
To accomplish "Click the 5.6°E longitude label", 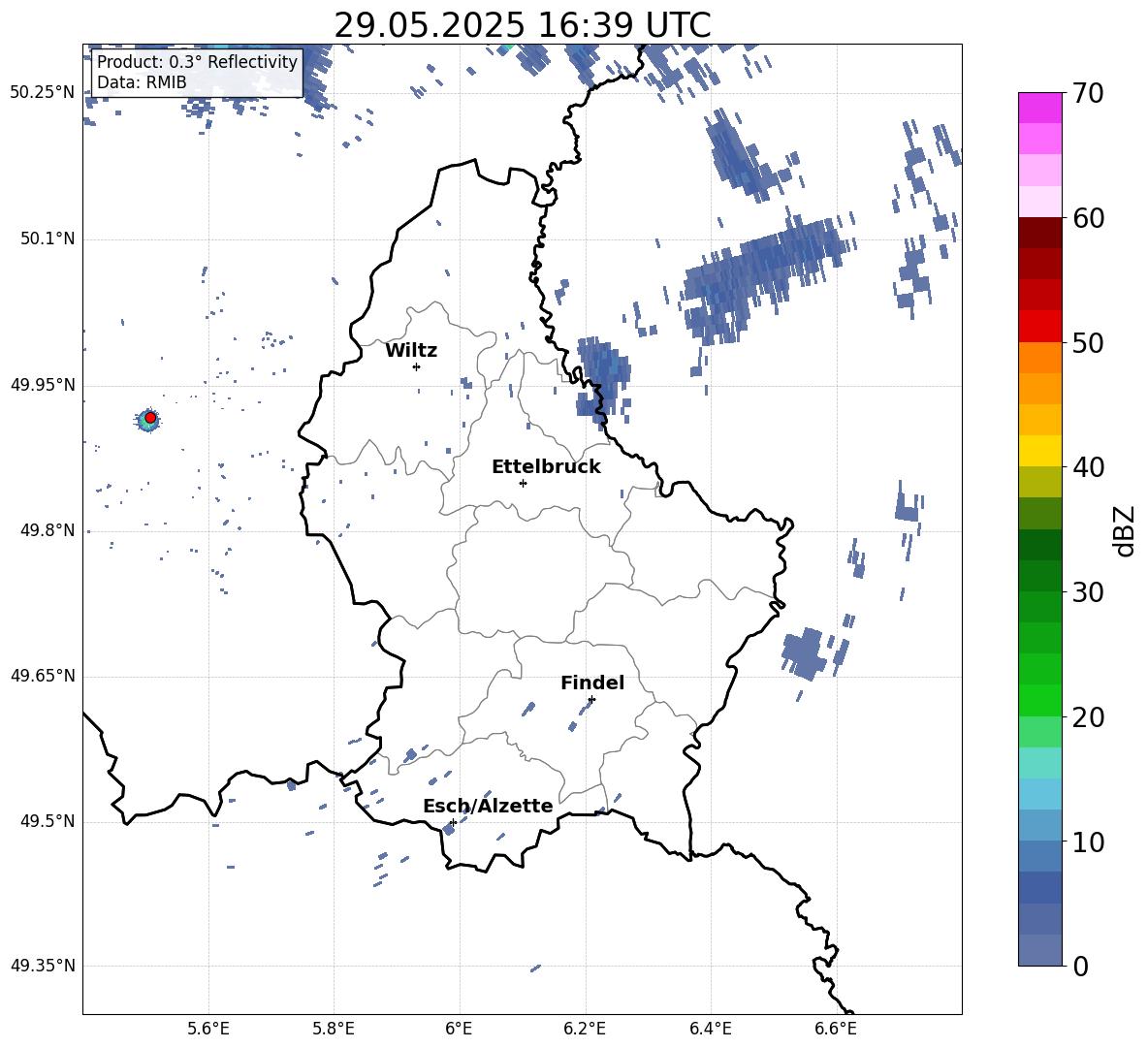I will coord(208,1029).
